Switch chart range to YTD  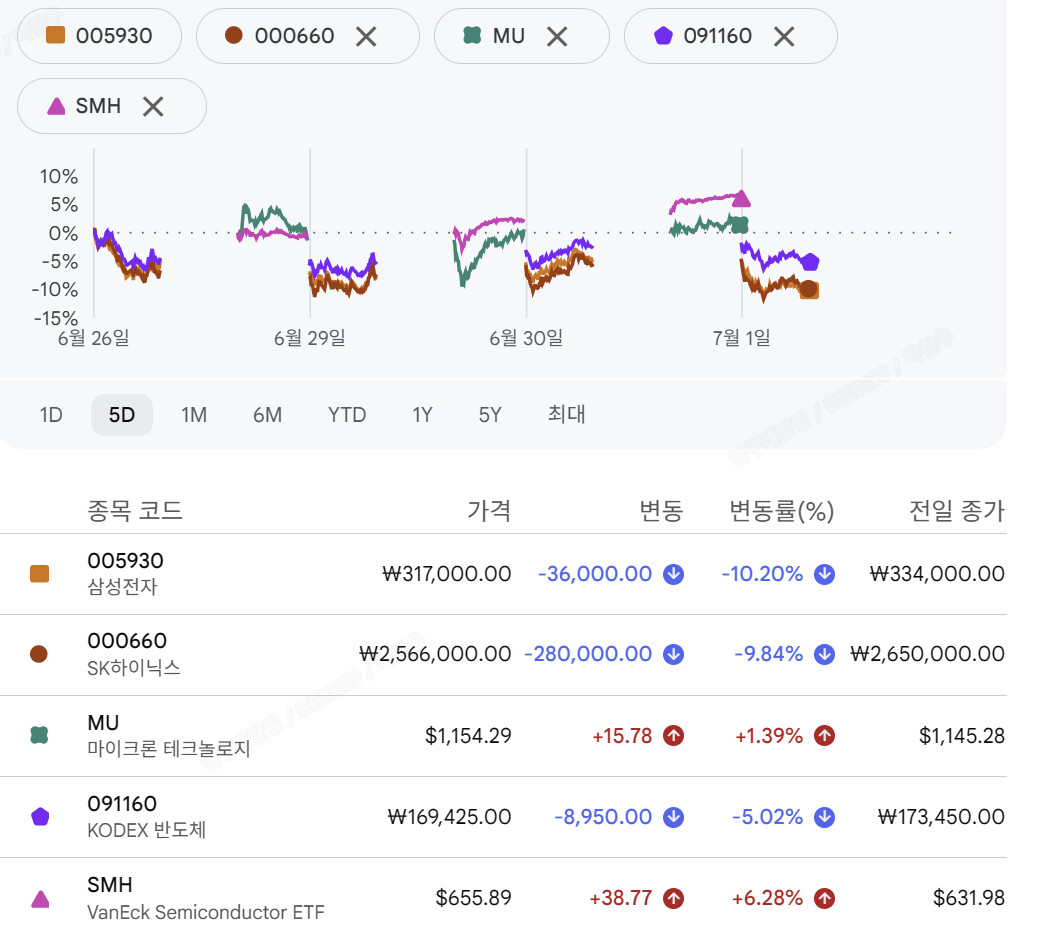(x=347, y=415)
